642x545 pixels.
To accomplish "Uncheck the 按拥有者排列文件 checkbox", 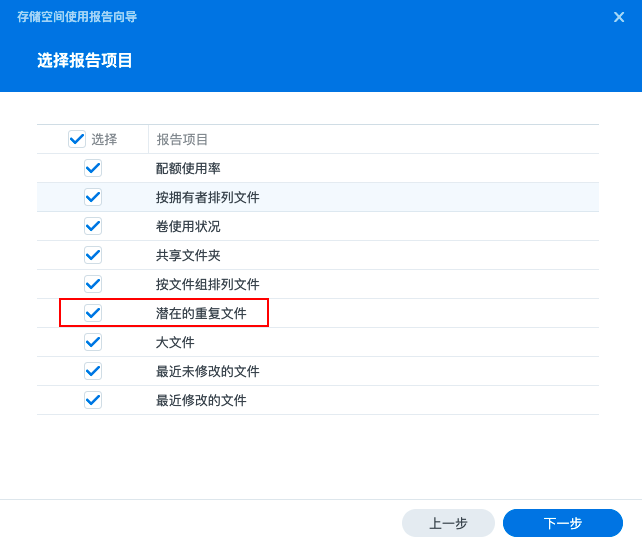I will pyautogui.click(x=93, y=197).
